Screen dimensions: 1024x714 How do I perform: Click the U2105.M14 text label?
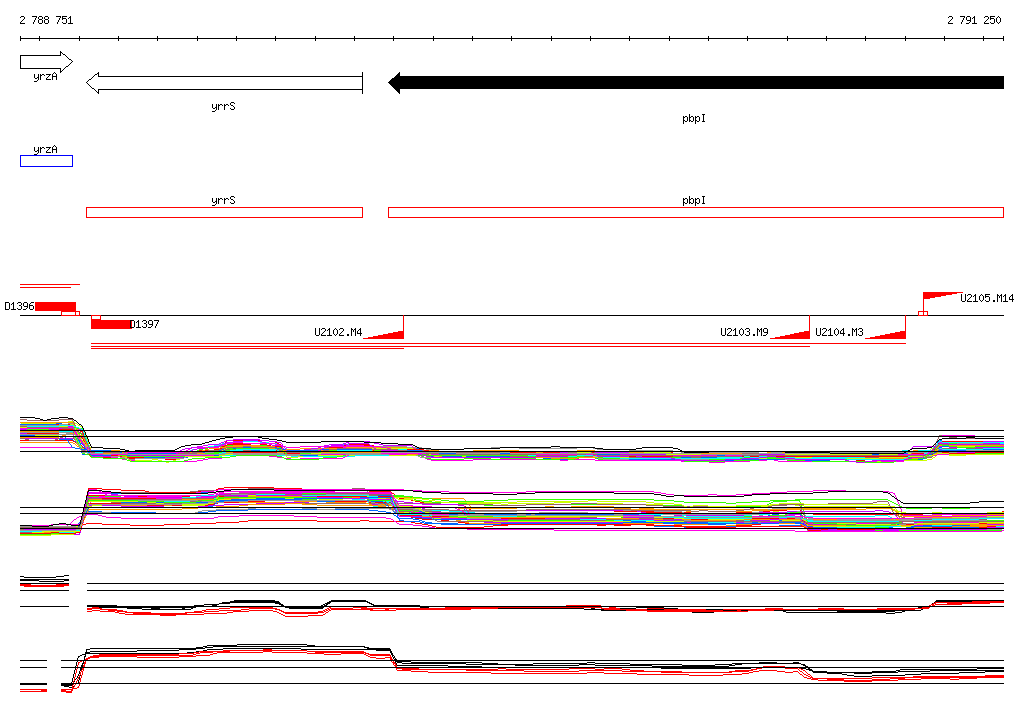(987, 299)
